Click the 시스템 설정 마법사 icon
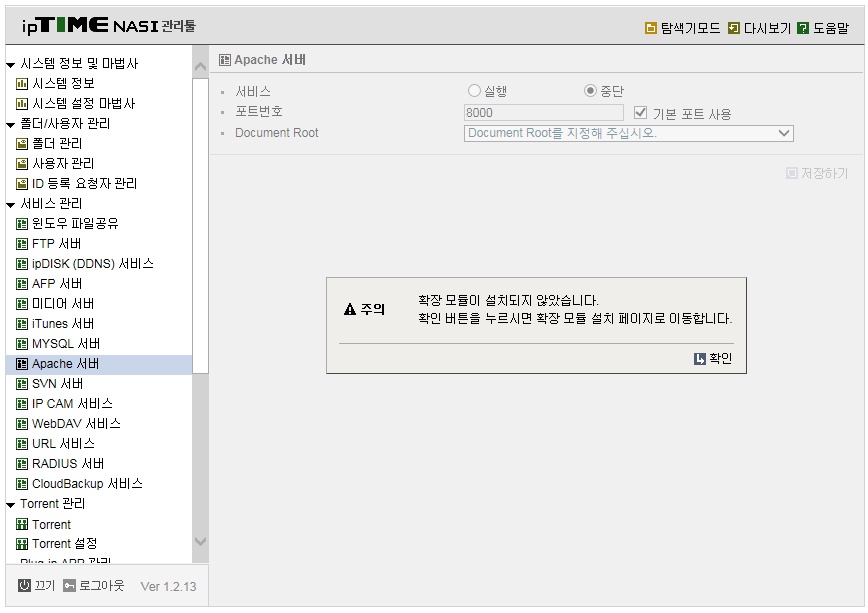Screen dimensions: 868x613 point(22,104)
